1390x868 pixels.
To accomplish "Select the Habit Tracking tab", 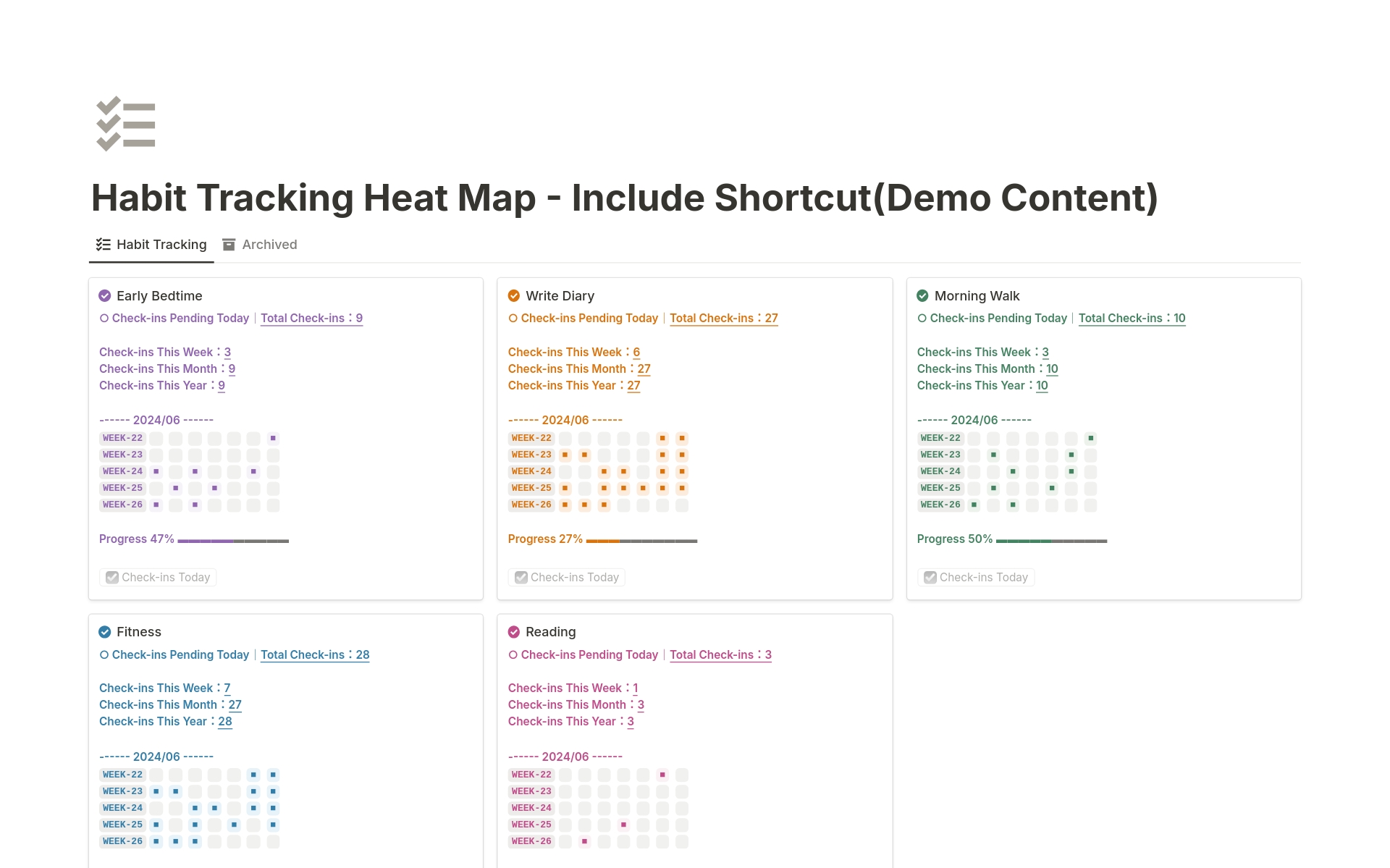I will click(161, 244).
